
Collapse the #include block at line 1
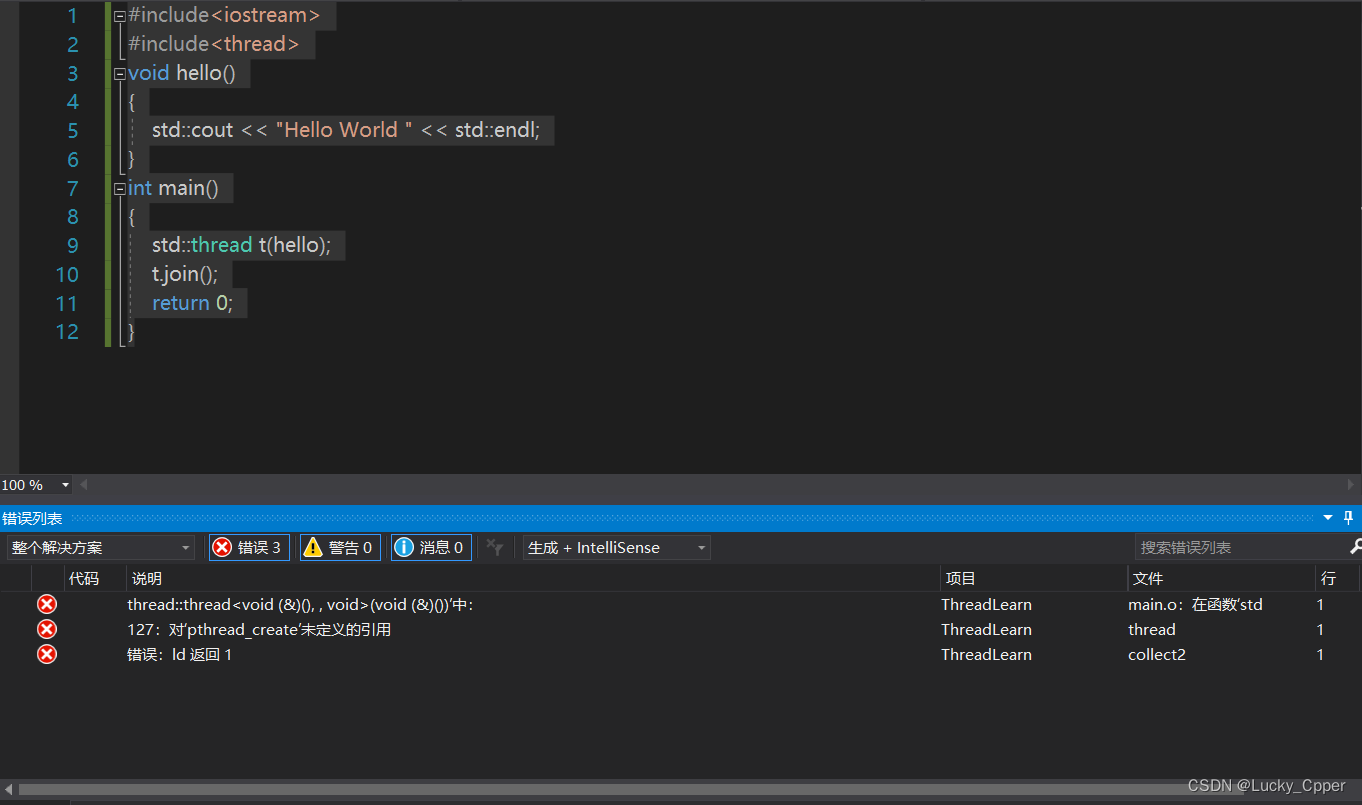[x=120, y=16]
